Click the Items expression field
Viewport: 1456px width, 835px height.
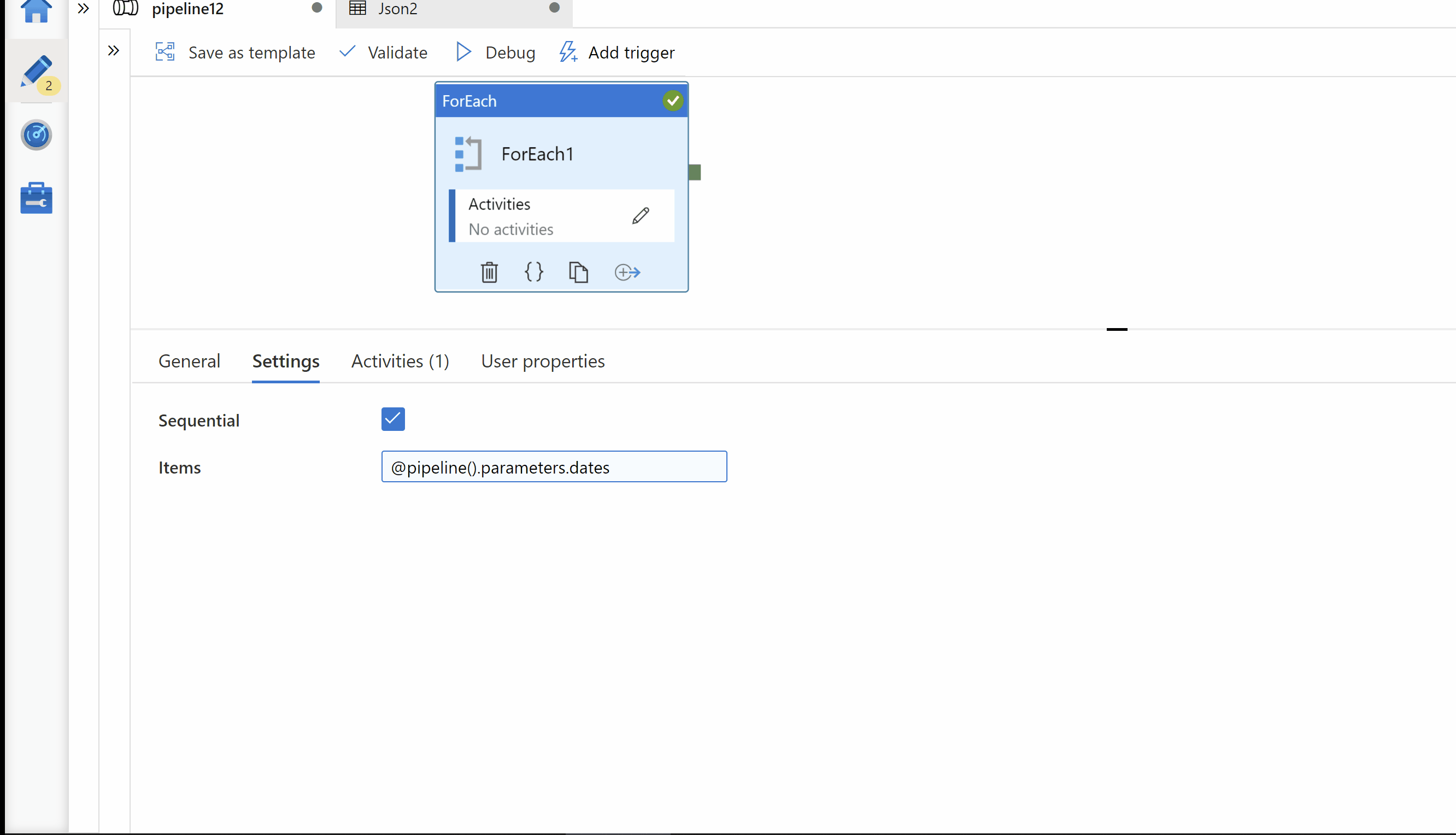click(x=554, y=467)
